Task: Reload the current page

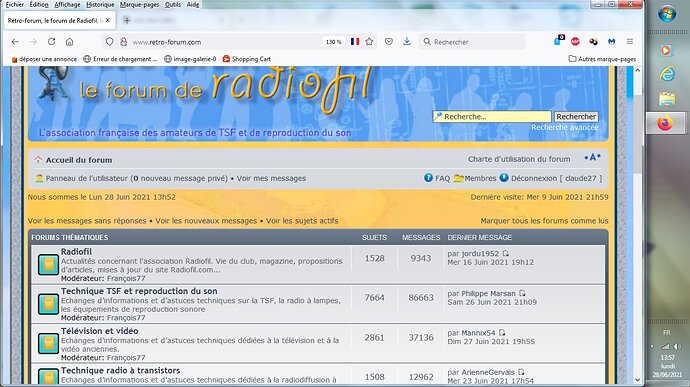Action: [x=51, y=42]
